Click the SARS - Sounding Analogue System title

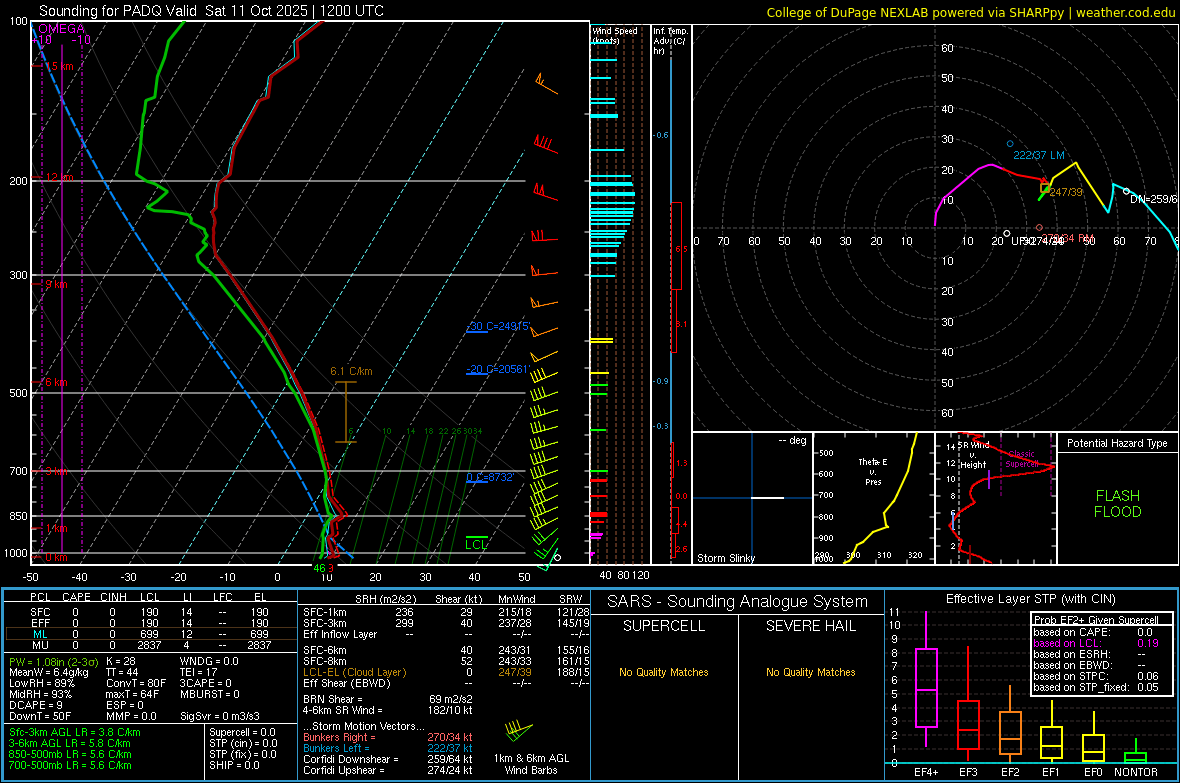[738, 602]
